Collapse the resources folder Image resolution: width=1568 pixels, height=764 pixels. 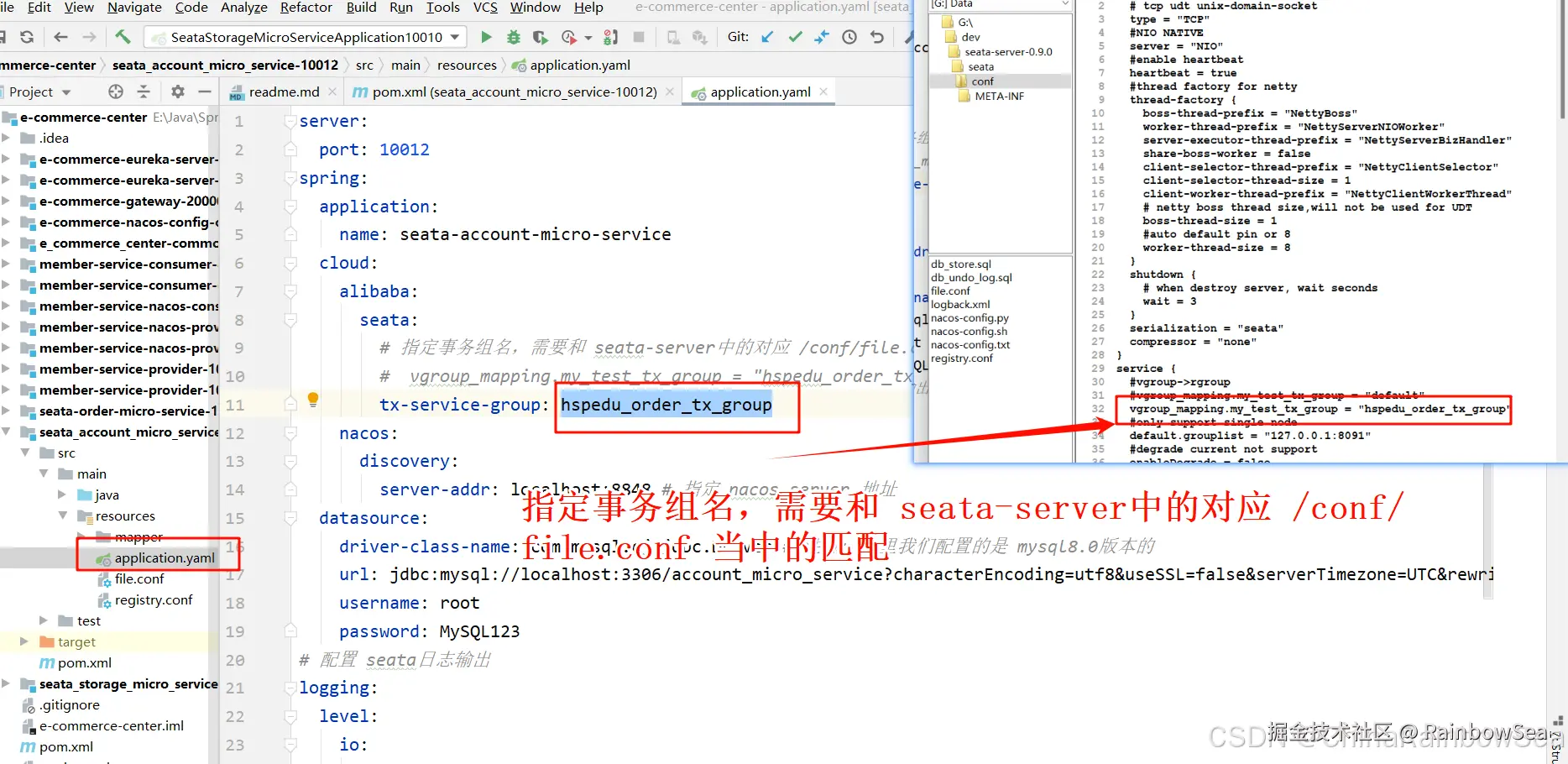[62, 515]
